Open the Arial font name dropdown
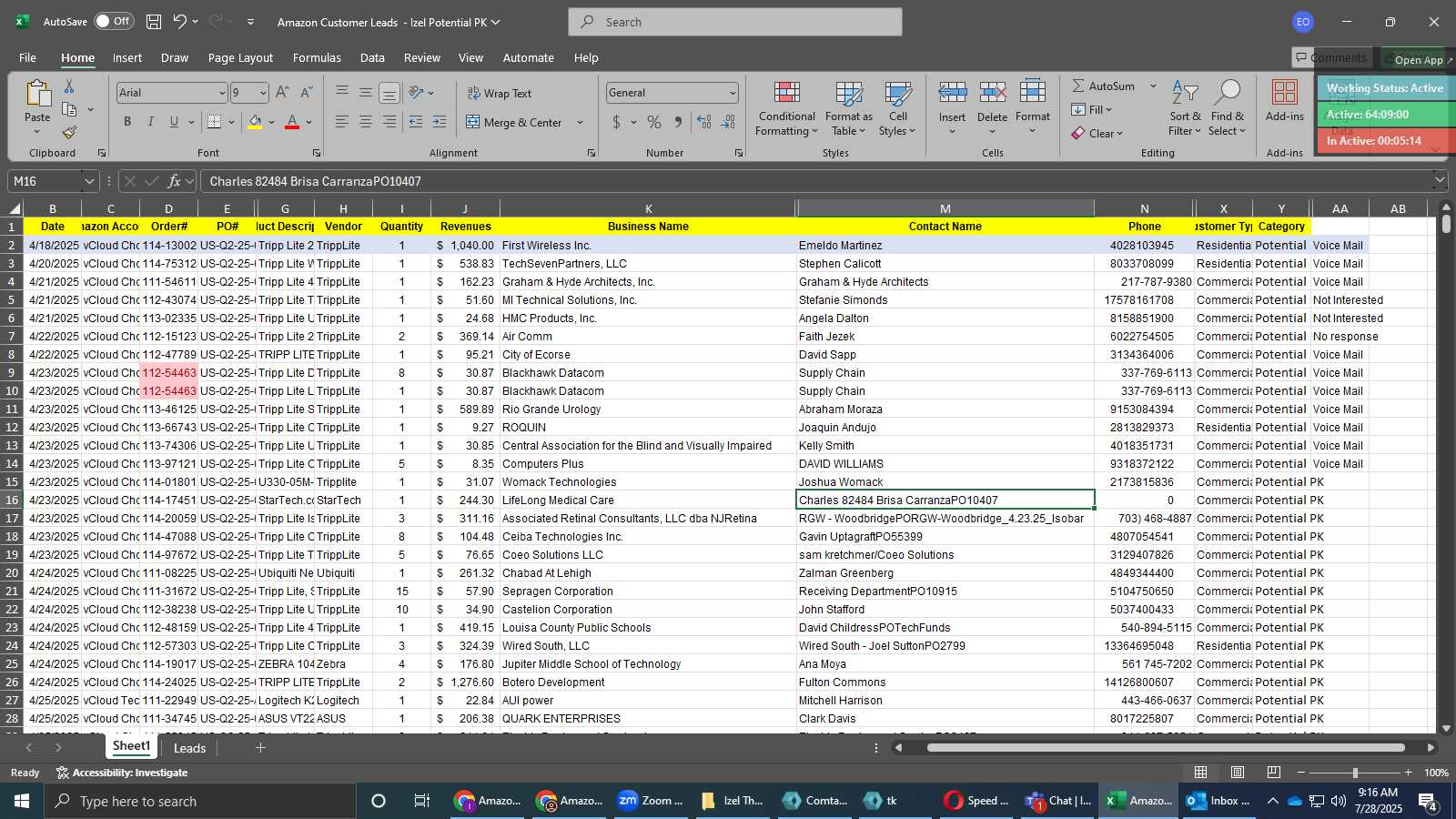1456x819 pixels. point(221,93)
